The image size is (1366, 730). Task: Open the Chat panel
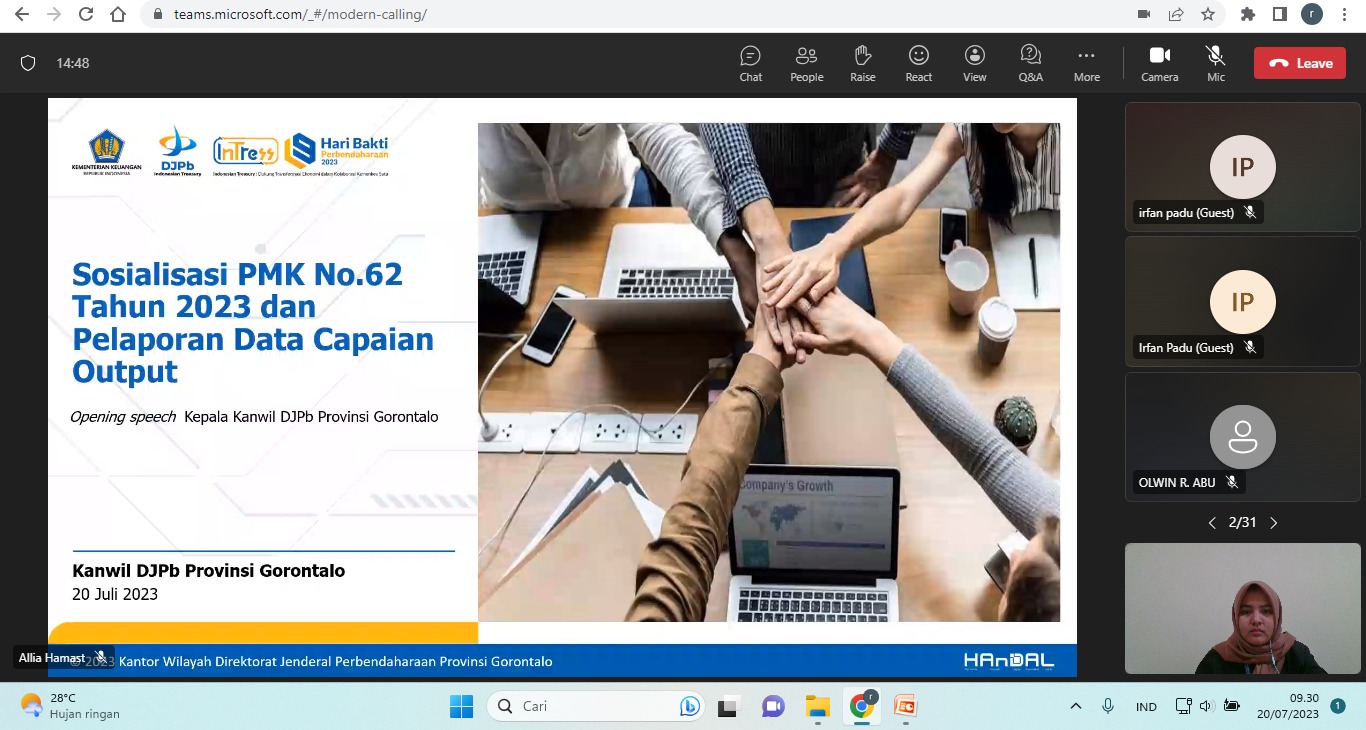pos(750,63)
